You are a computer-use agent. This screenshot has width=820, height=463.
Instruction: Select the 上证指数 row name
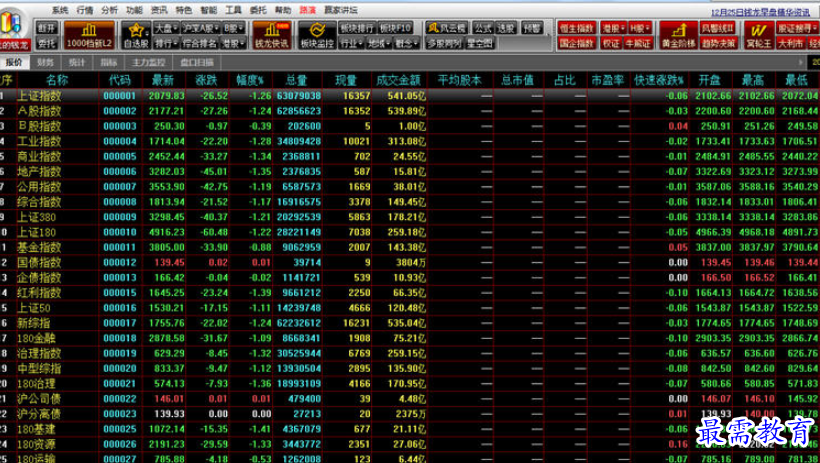pos(39,96)
